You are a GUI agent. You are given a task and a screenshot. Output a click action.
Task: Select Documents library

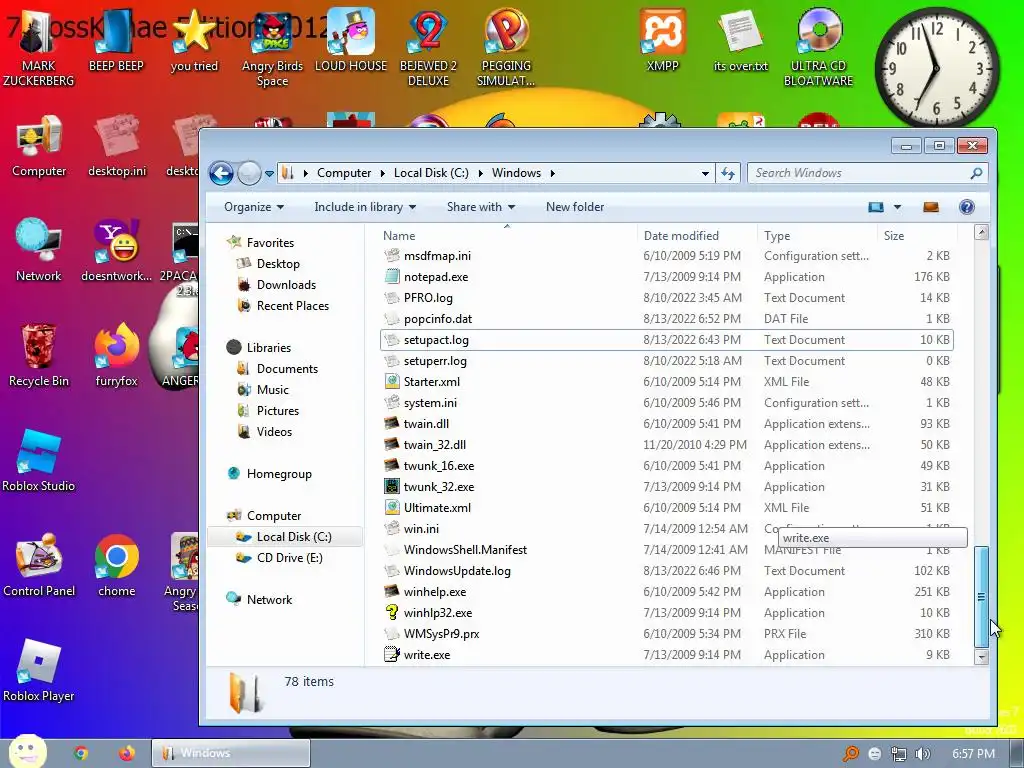(287, 369)
